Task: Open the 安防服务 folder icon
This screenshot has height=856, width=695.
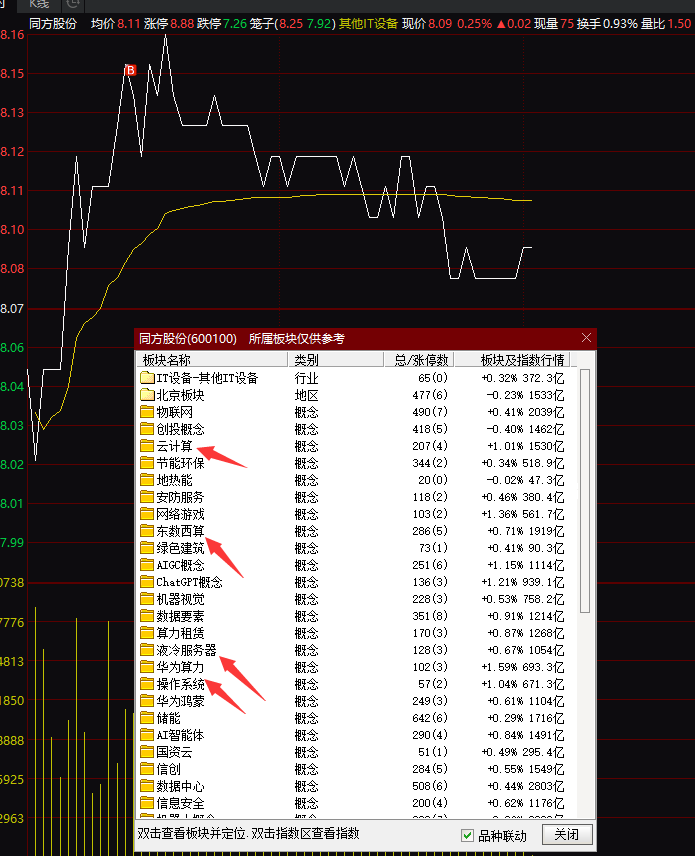Action: 147,497
